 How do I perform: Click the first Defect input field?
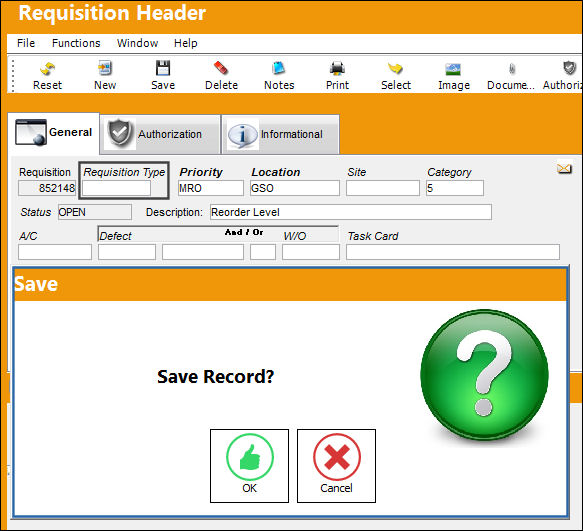127,252
